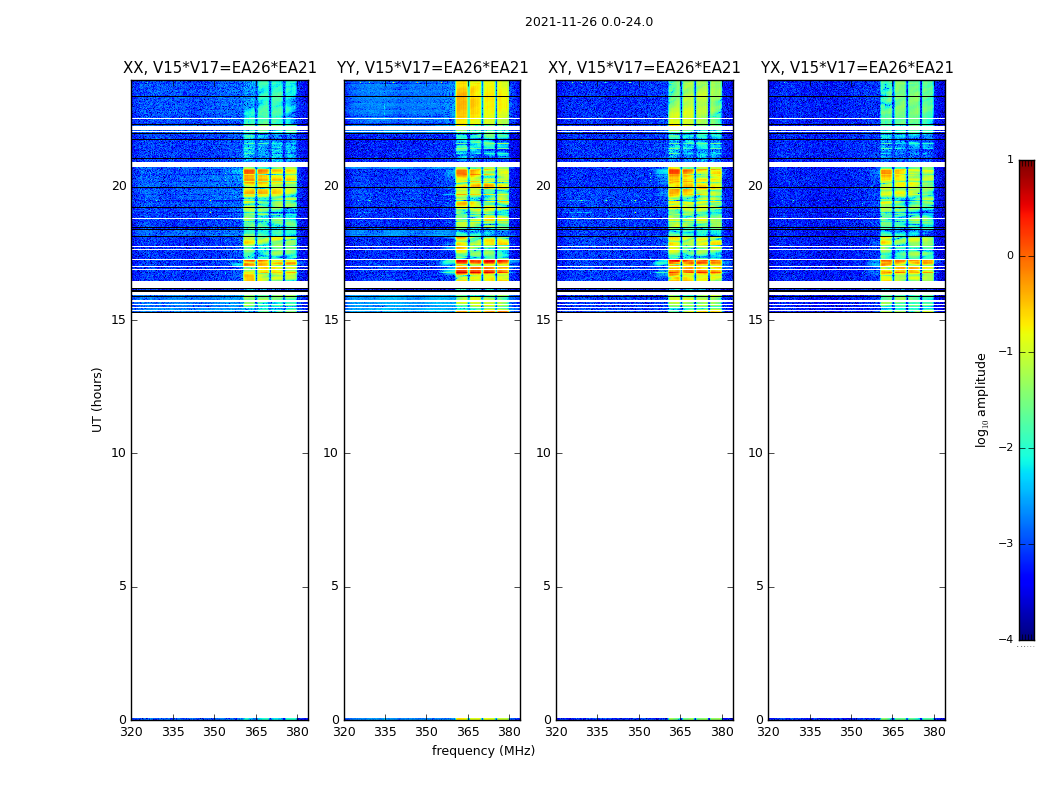Click the date title 2021-11-26 0.0-24.0
The height and width of the screenshot is (800, 1050).
[x=588, y=22]
